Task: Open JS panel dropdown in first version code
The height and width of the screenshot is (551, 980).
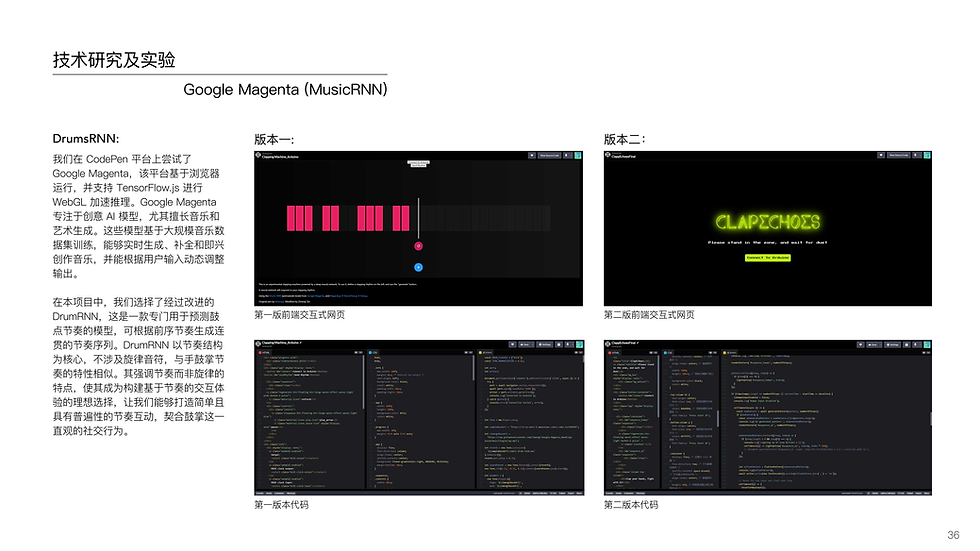Action: coord(581,352)
